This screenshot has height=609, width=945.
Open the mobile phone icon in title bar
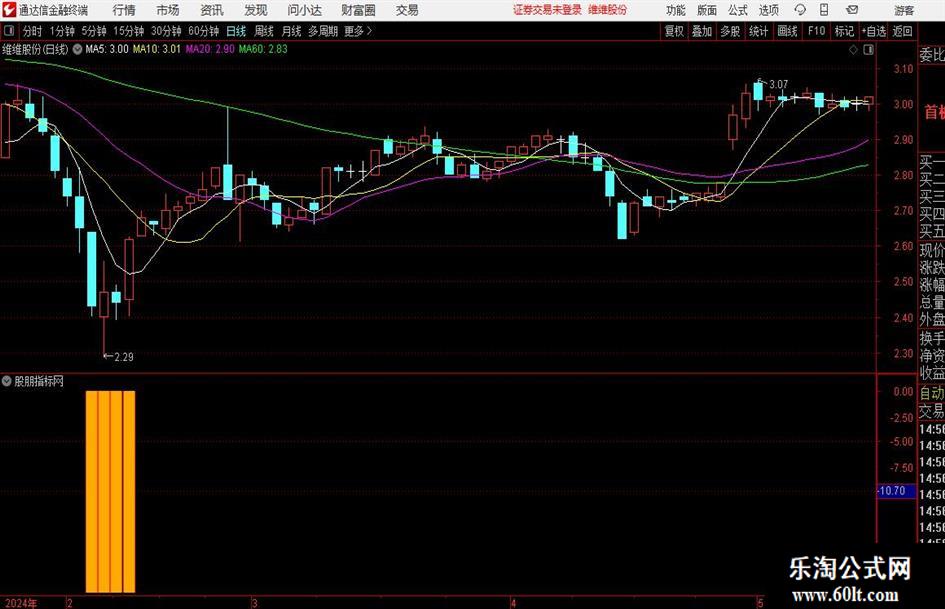click(x=824, y=10)
